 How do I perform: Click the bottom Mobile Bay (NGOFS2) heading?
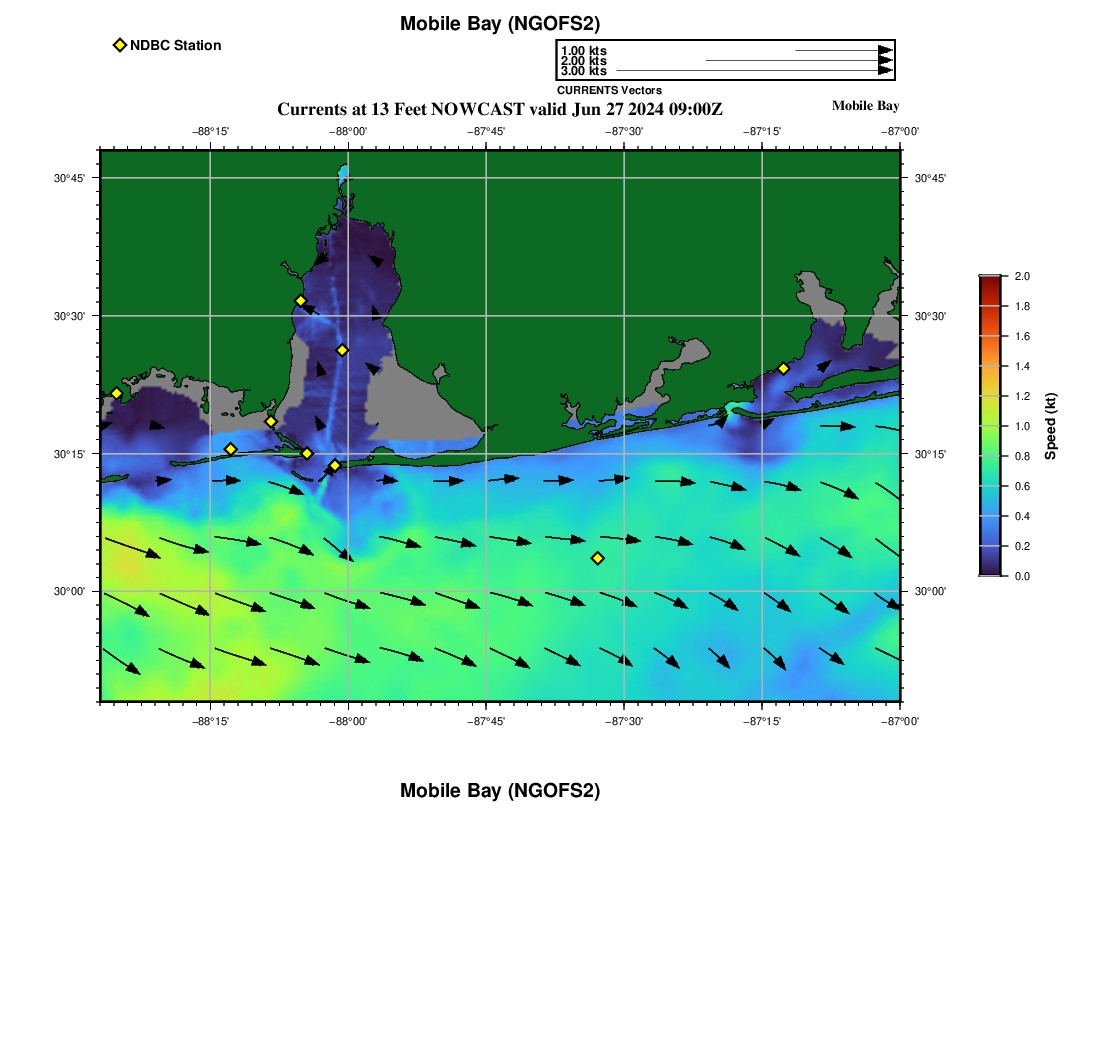(499, 790)
